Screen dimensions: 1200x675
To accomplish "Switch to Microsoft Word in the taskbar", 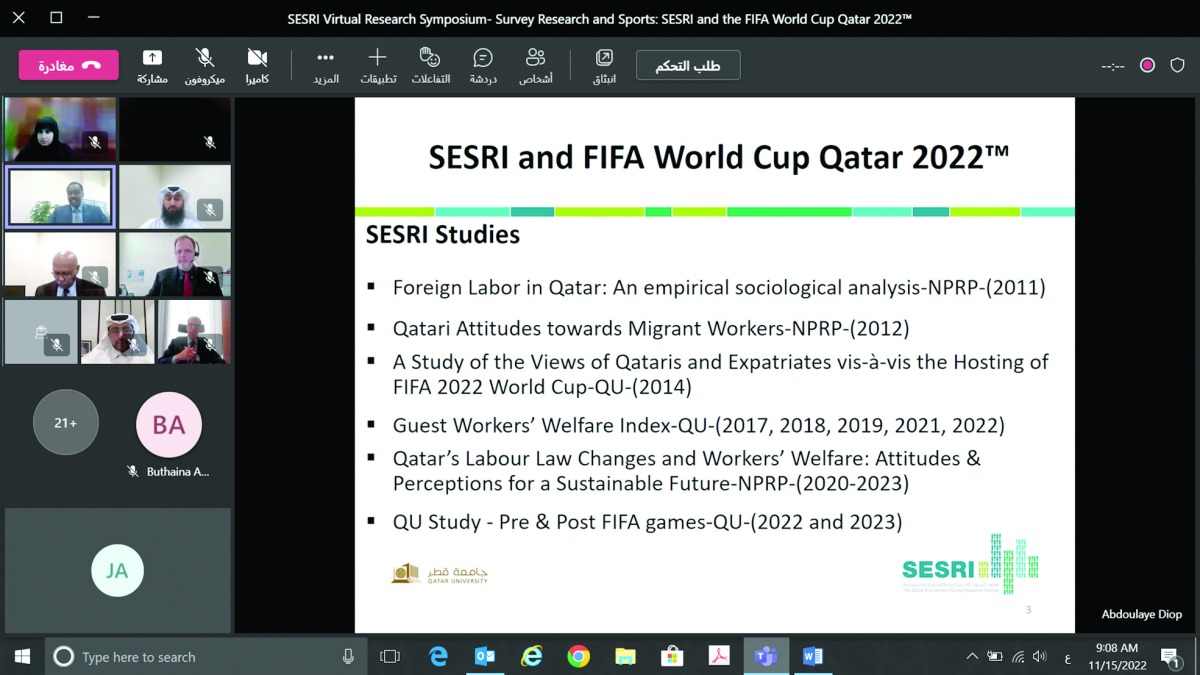I will click(812, 657).
